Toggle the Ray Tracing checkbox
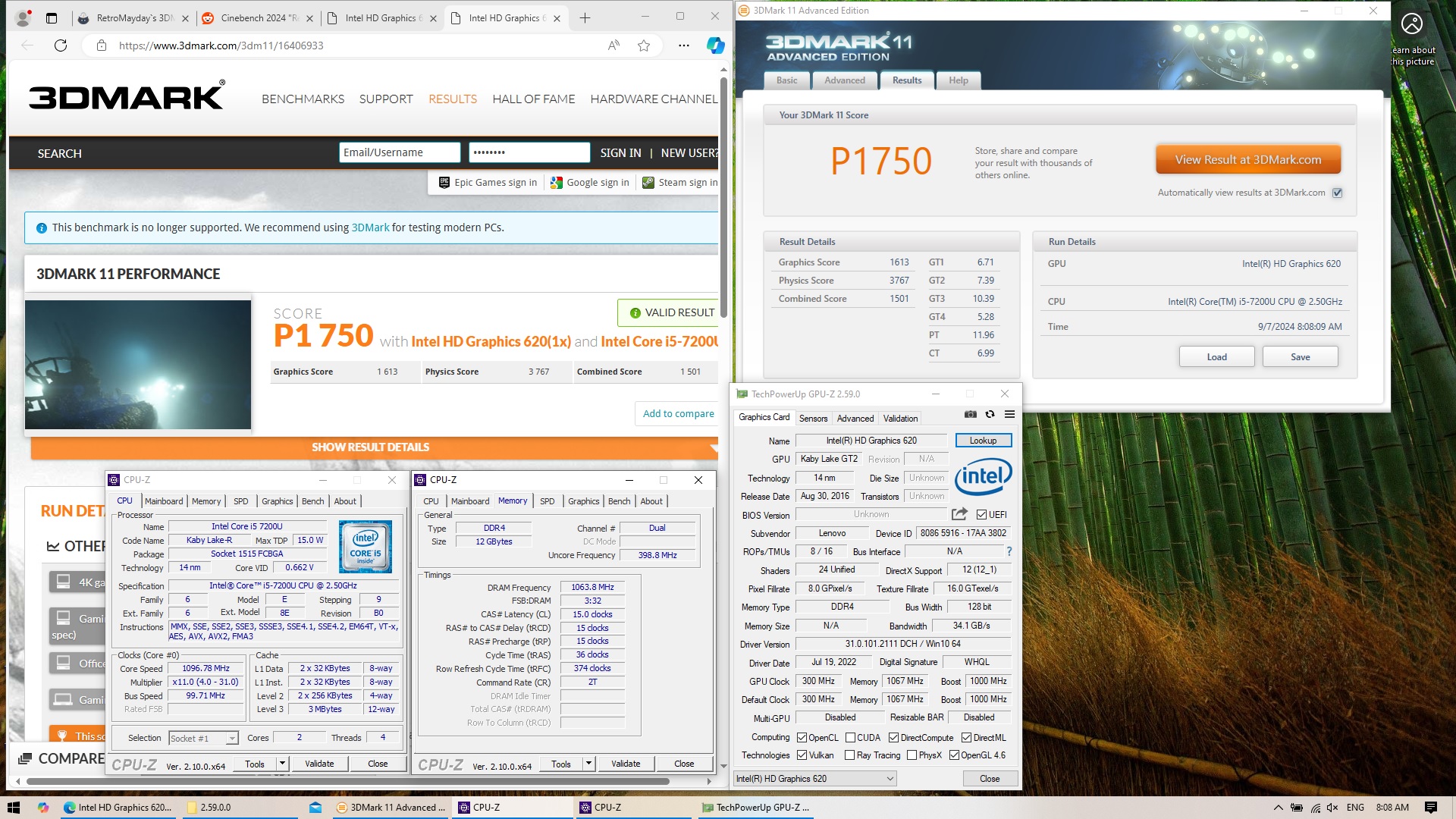The height and width of the screenshot is (819, 1456). coord(849,755)
